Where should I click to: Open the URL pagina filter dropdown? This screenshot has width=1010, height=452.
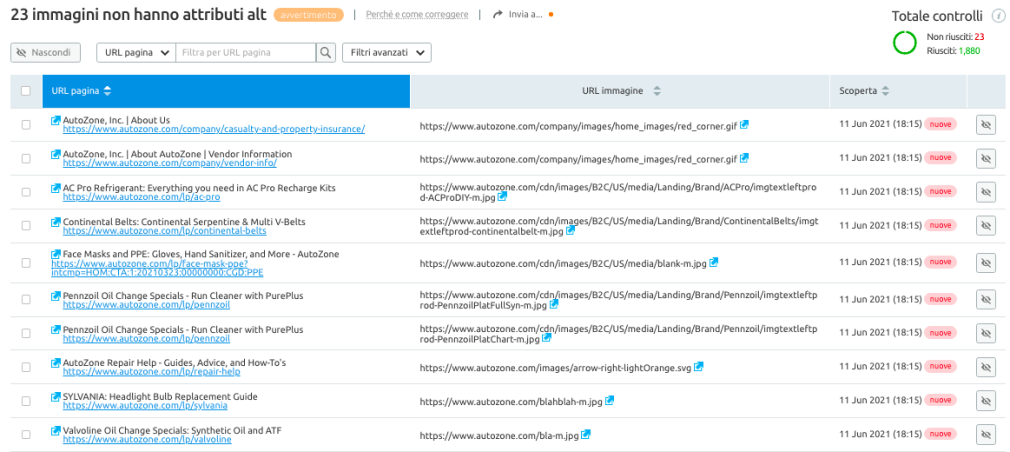tap(136, 53)
